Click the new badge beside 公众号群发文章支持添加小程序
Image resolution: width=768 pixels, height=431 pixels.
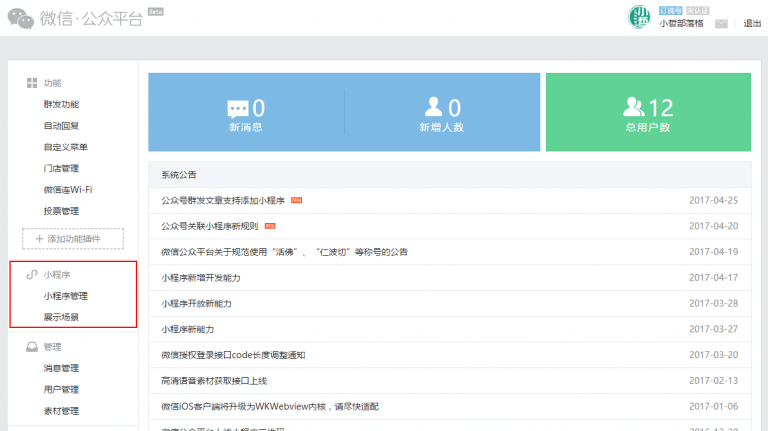coord(296,200)
